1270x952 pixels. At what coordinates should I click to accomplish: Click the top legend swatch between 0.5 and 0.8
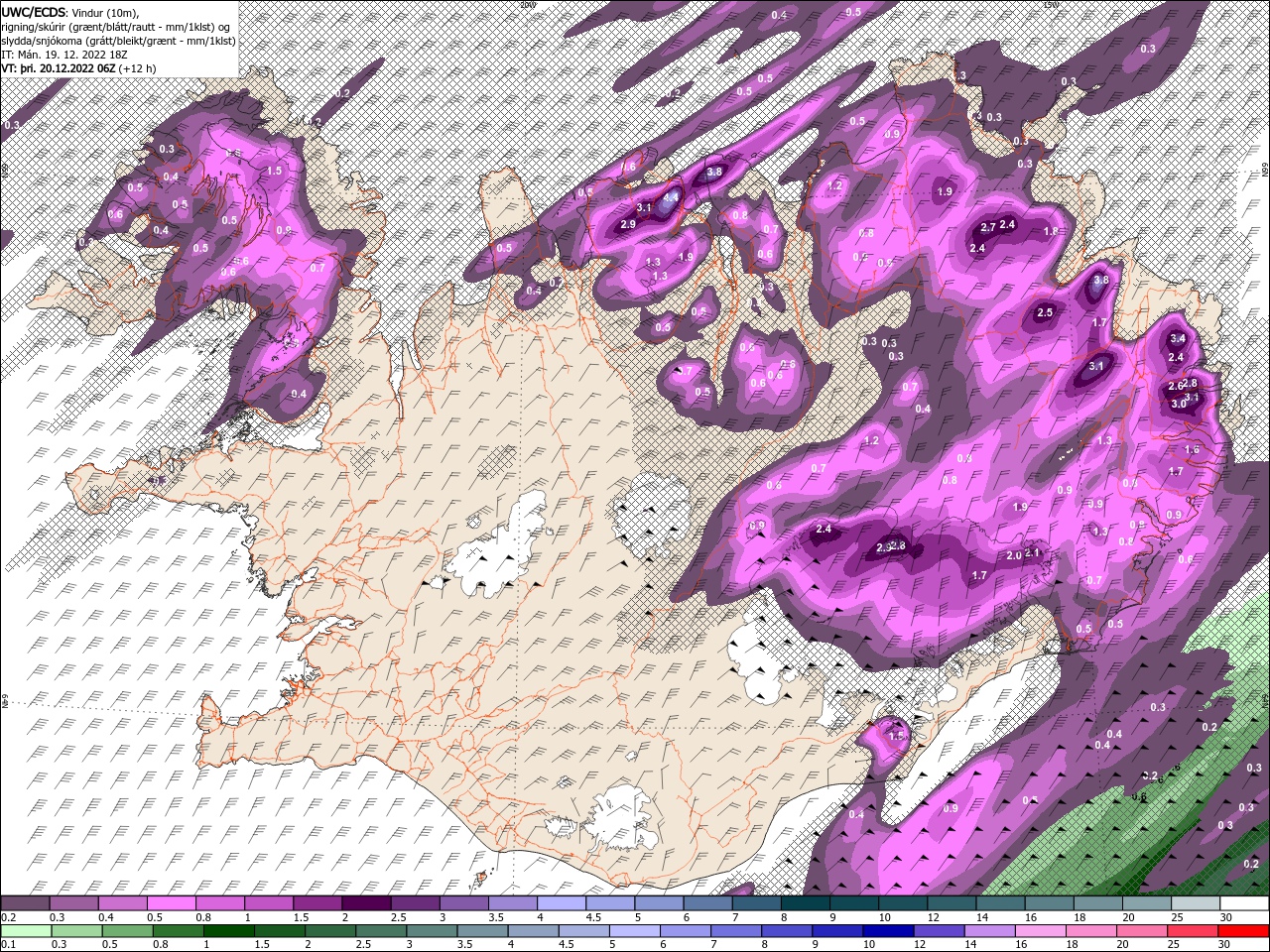[x=171, y=903]
